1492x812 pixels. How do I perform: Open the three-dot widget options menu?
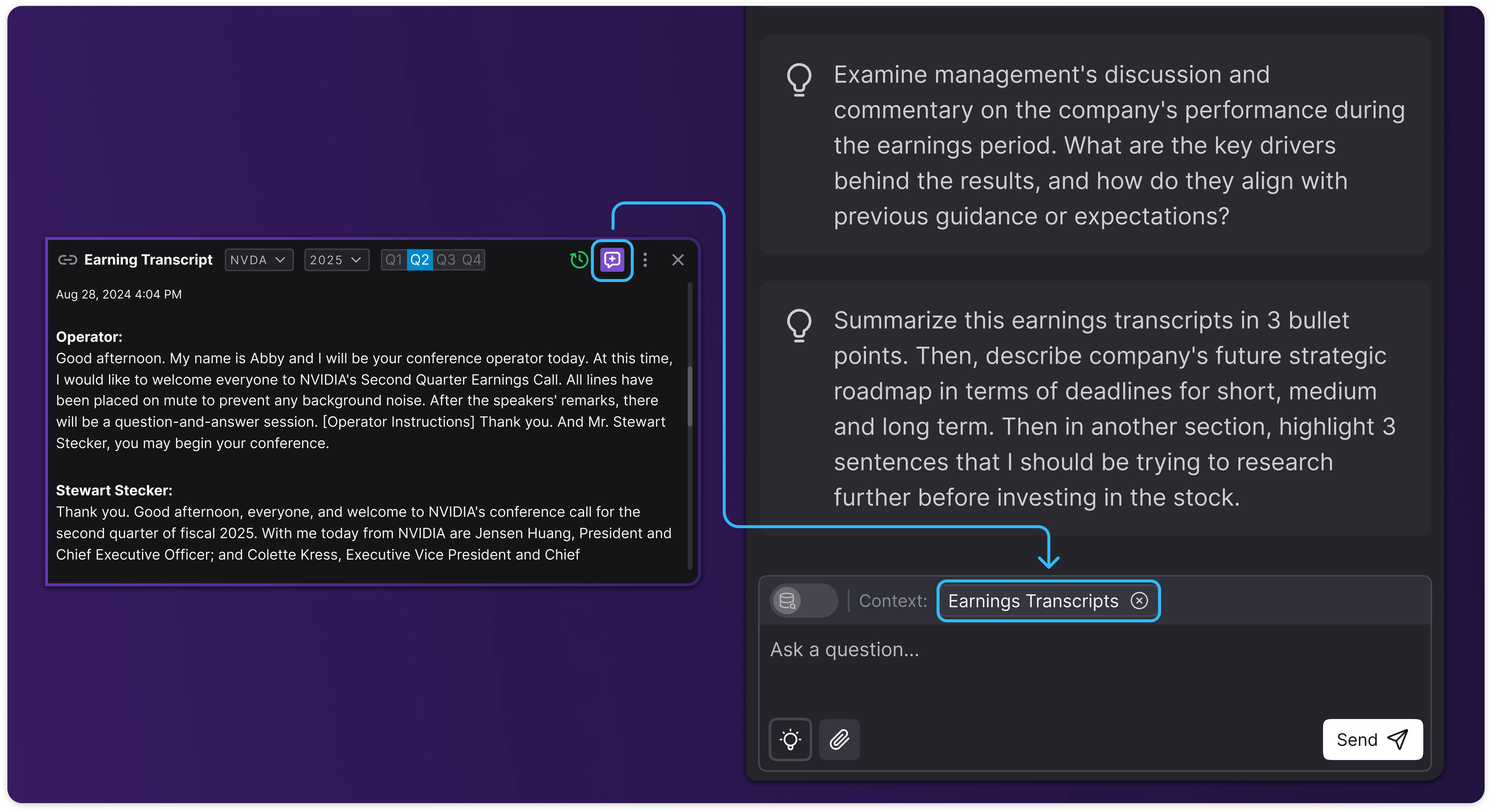645,260
